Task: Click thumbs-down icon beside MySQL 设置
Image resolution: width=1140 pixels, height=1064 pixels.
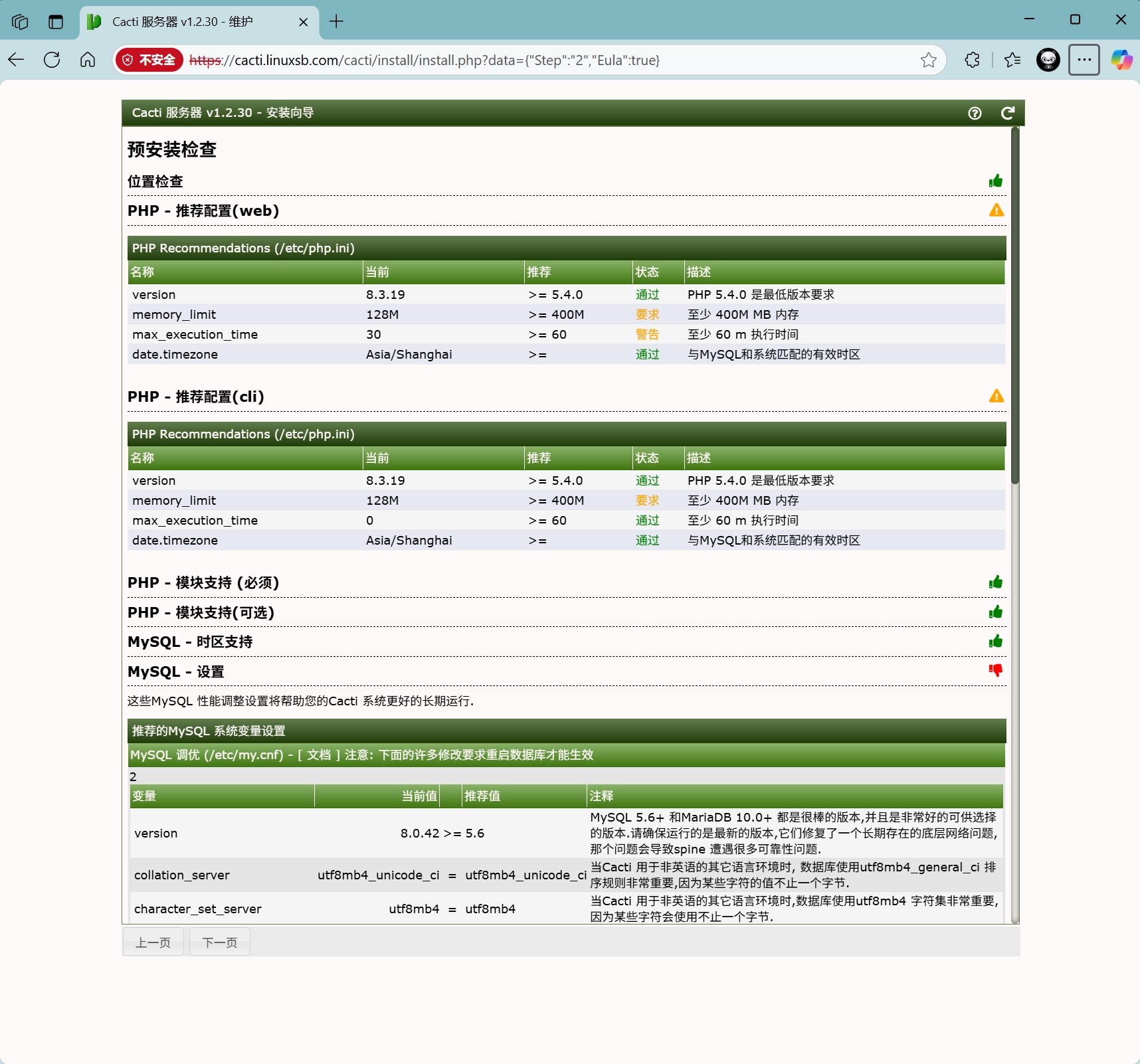Action: click(x=995, y=671)
